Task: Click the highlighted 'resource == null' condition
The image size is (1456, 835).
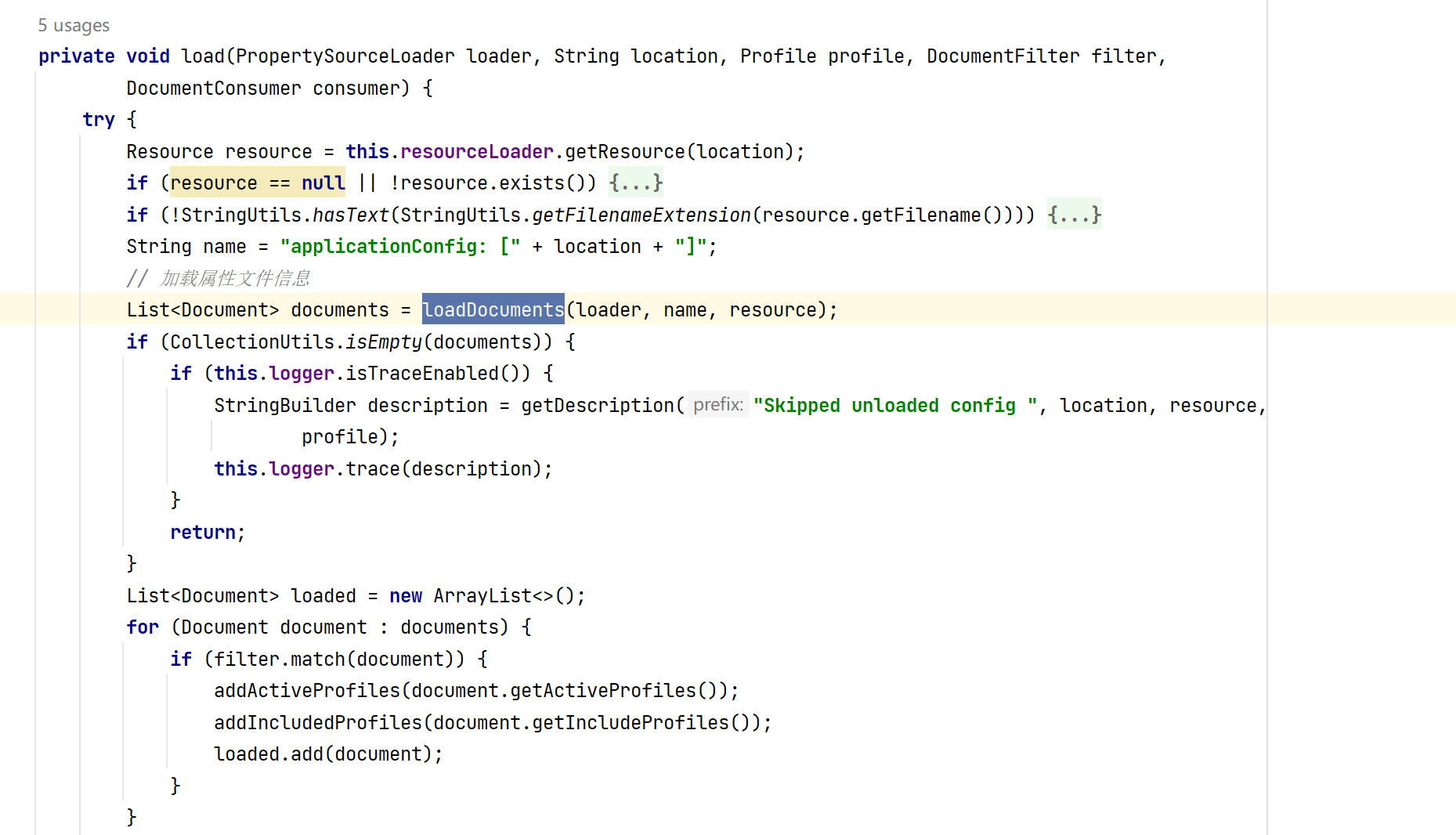Action: point(258,183)
